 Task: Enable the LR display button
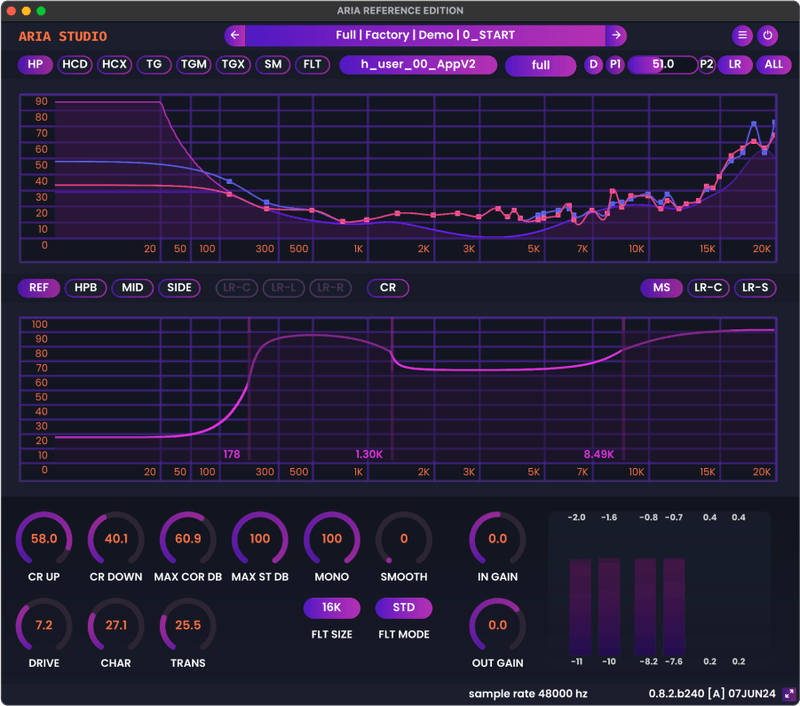point(735,65)
